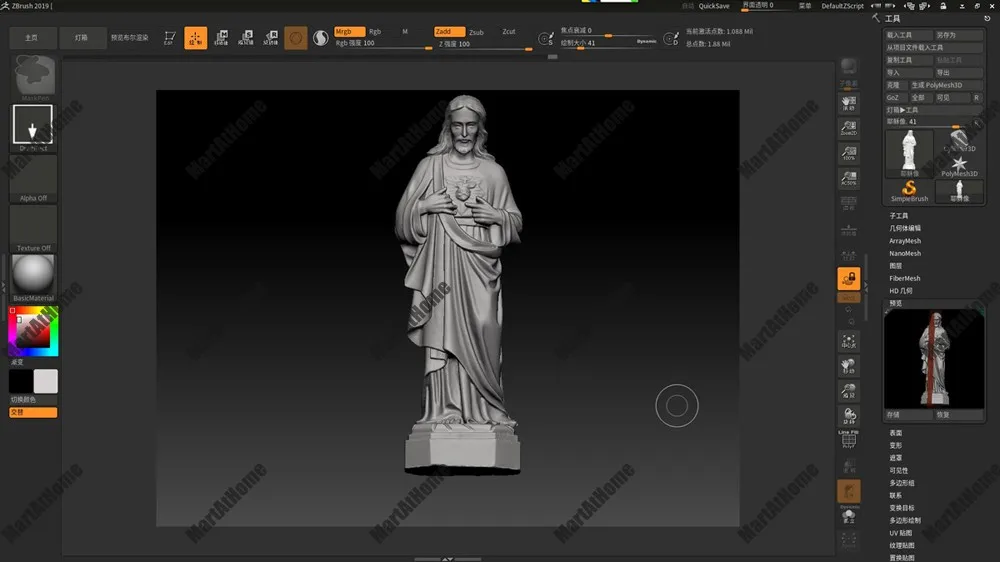Open the BasicMaterial sphere picker
This screenshot has height=562, width=1000.
click(33, 274)
